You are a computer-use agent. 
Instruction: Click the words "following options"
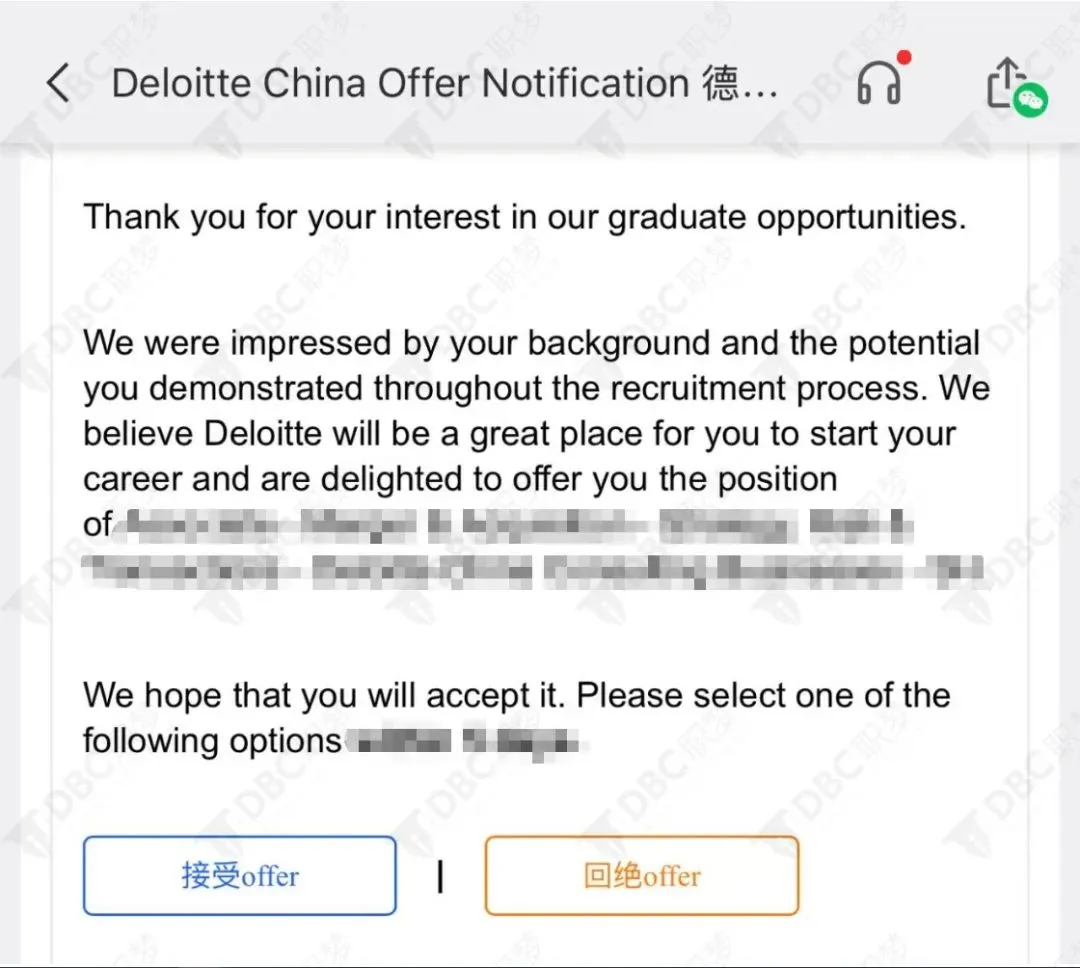tap(212, 741)
